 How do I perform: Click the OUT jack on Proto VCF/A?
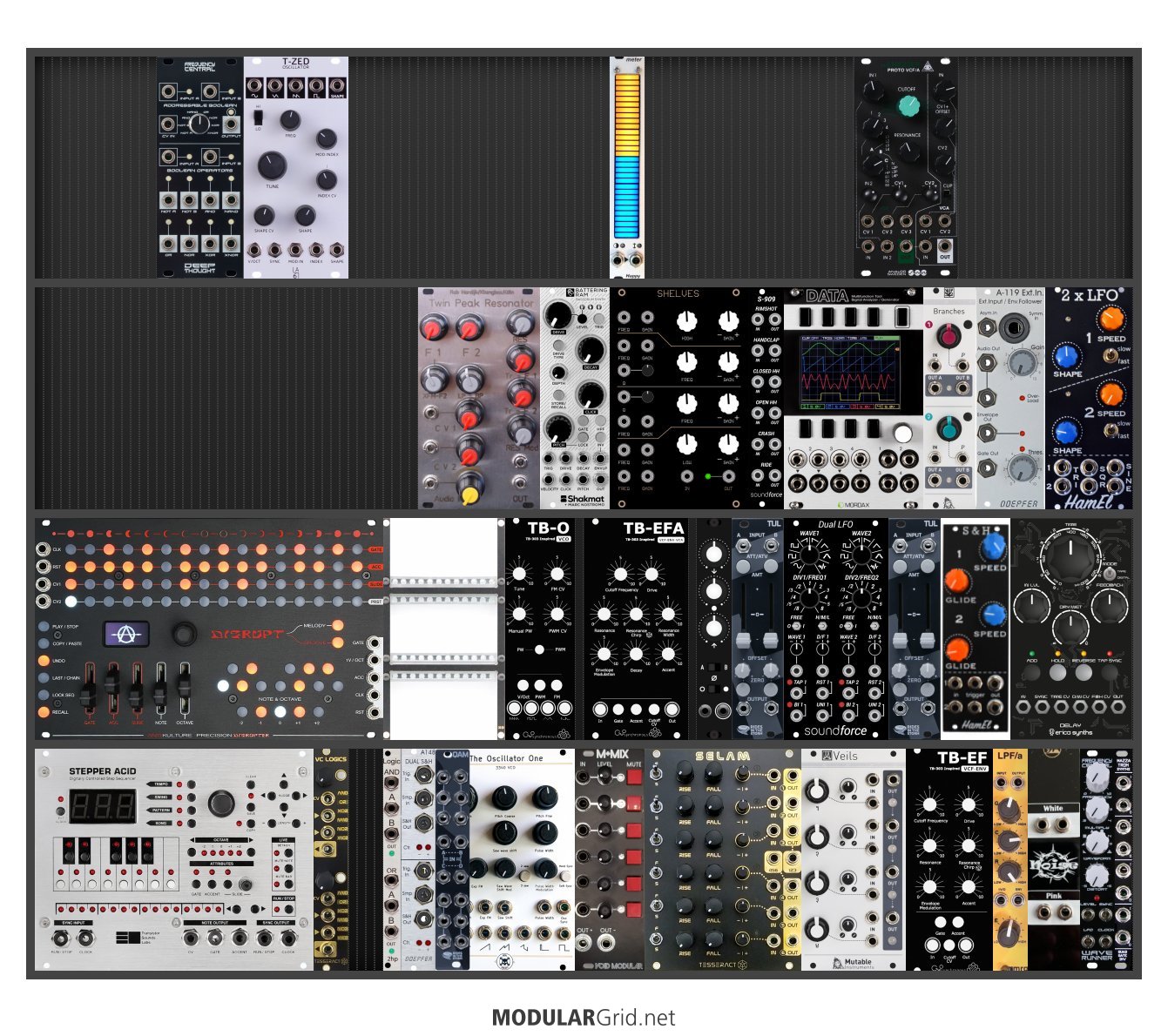click(x=944, y=248)
